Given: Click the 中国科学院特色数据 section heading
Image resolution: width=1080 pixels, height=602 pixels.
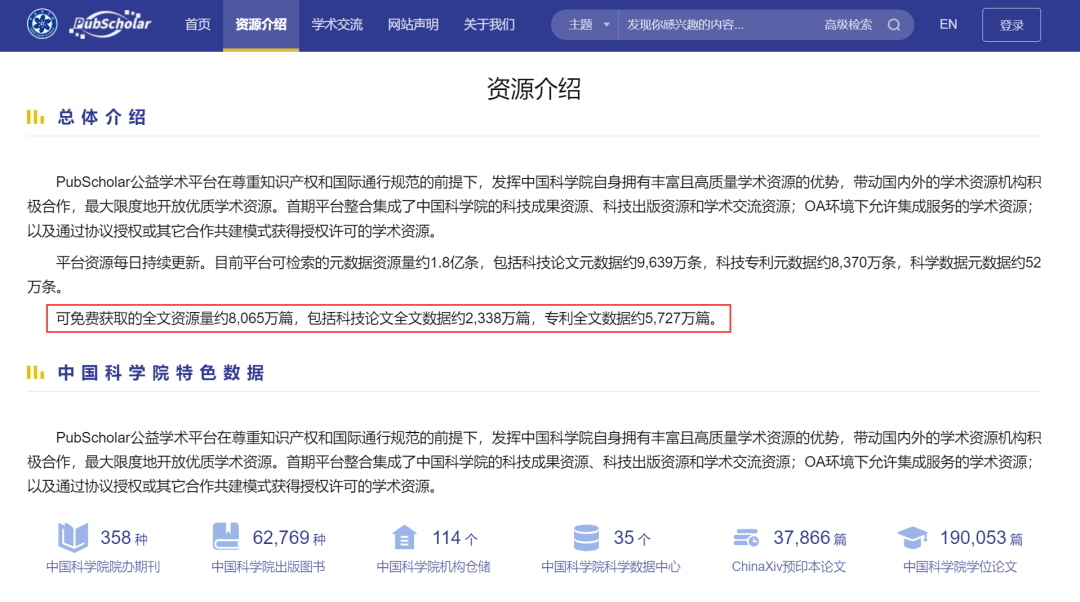Looking at the screenshot, I should pos(161,373).
